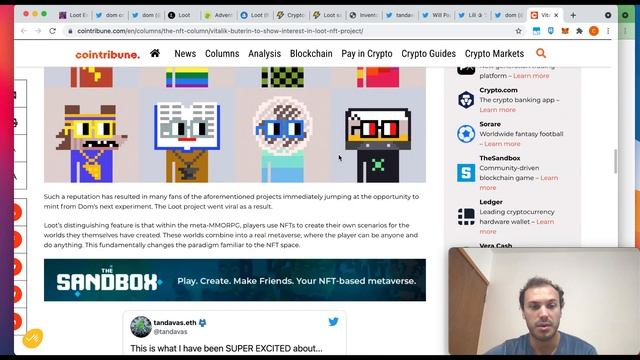Open the site search magnifier
This screenshot has height=360, width=640.
pos(541,53)
